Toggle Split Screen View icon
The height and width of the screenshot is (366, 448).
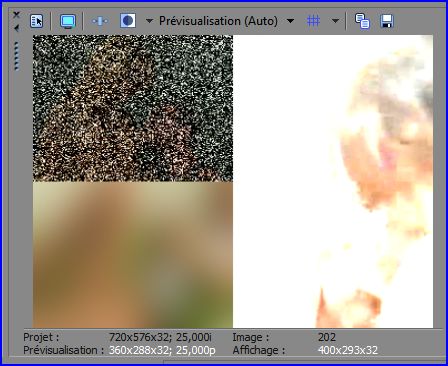click(x=128, y=21)
